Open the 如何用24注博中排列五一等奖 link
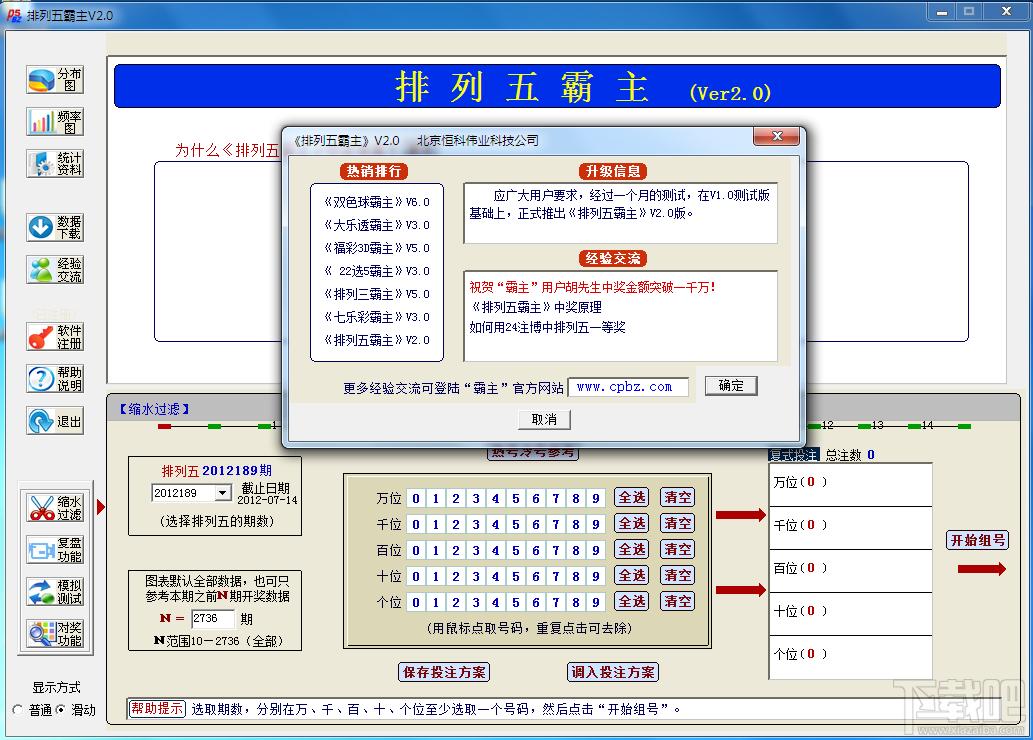The width and height of the screenshot is (1033, 740). [x=547, y=327]
